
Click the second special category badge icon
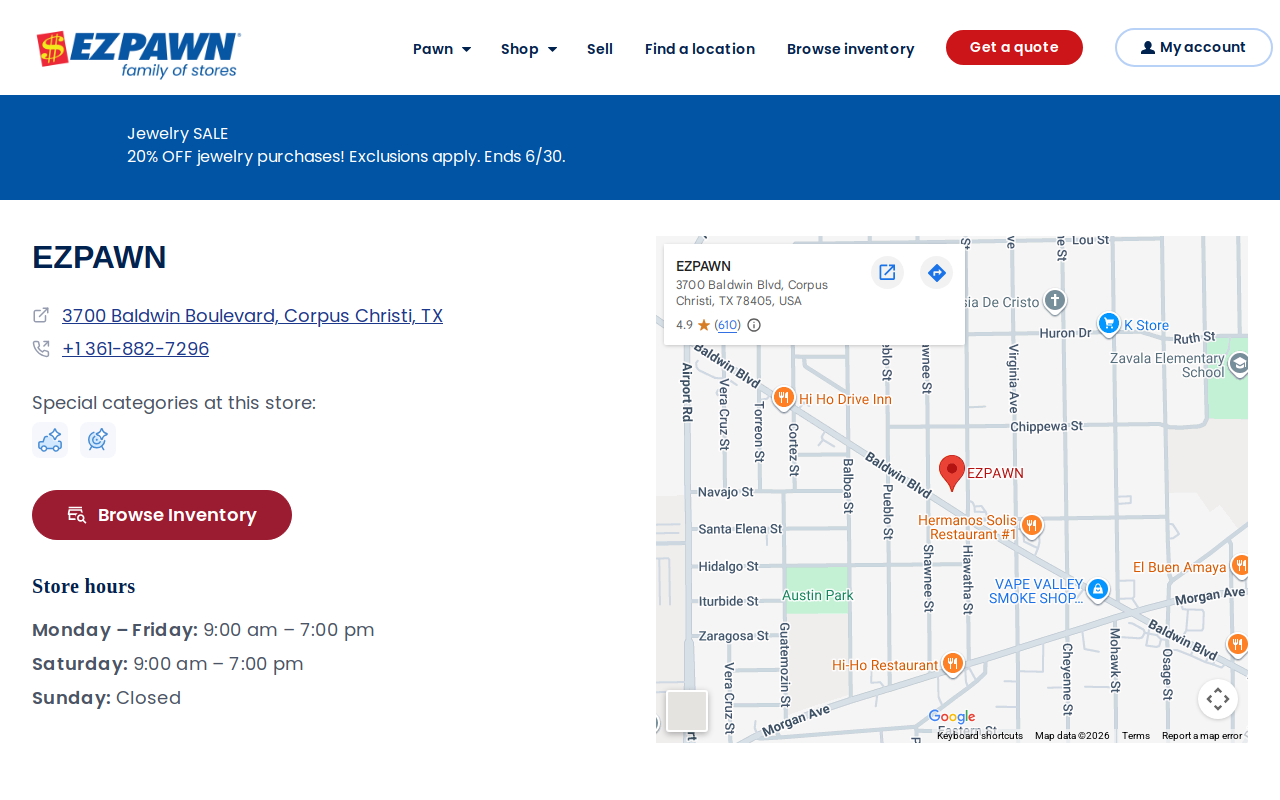click(98, 440)
